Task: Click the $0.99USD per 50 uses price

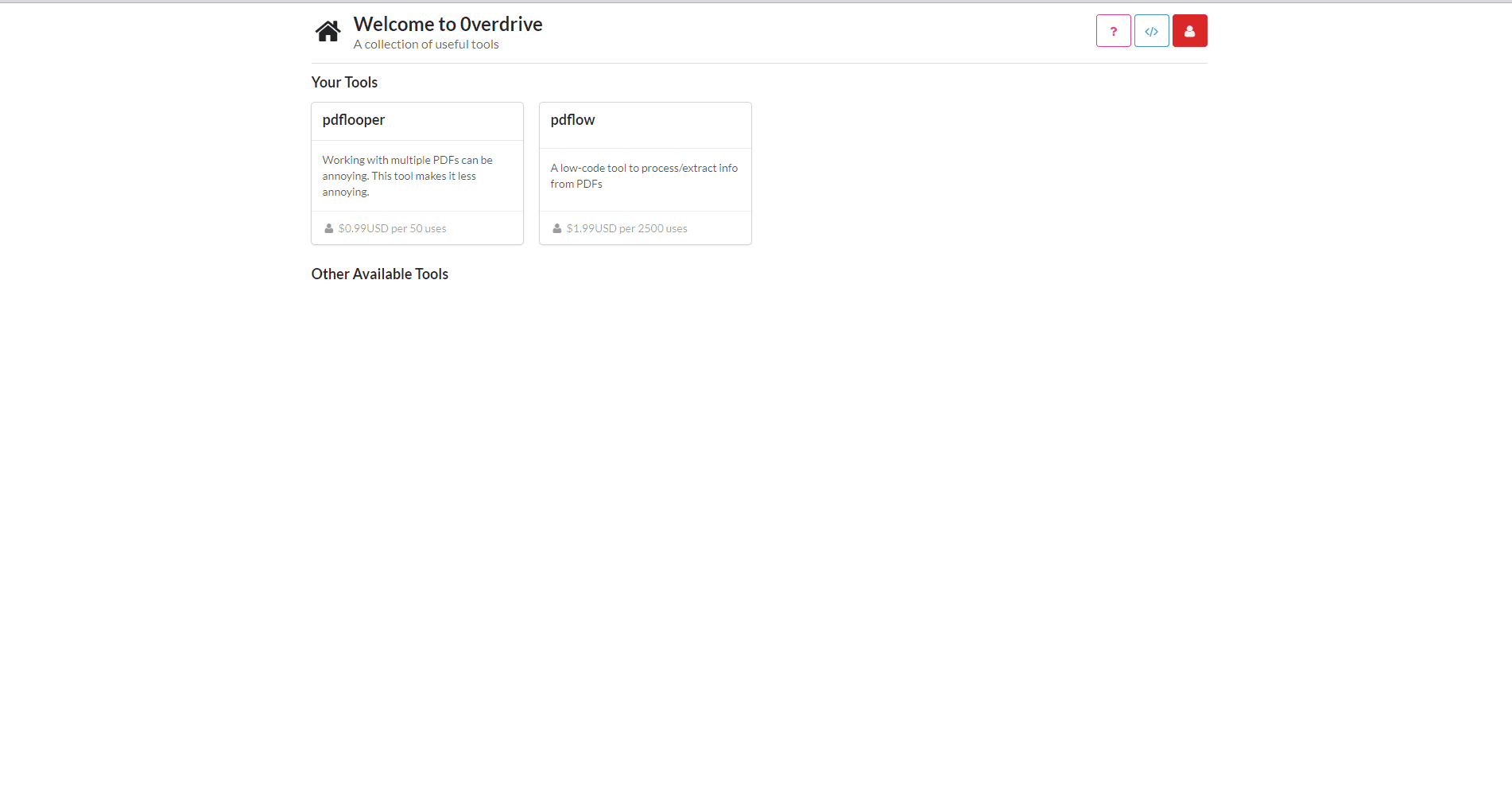Action: coord(392,228)
